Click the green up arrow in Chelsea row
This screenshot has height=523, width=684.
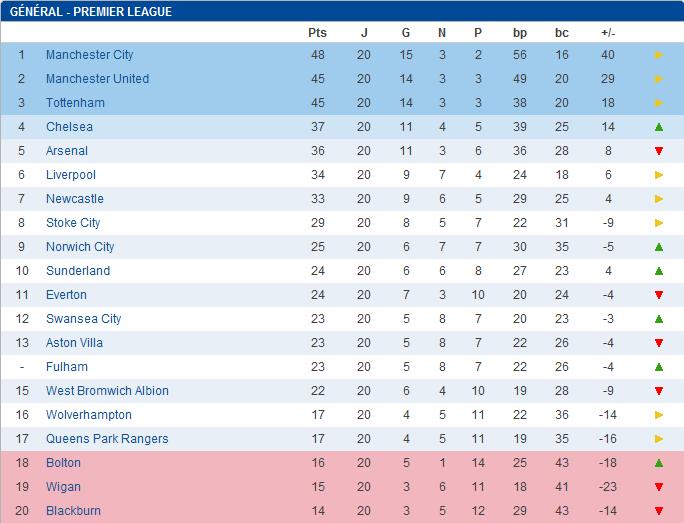(x=659, y=127)
